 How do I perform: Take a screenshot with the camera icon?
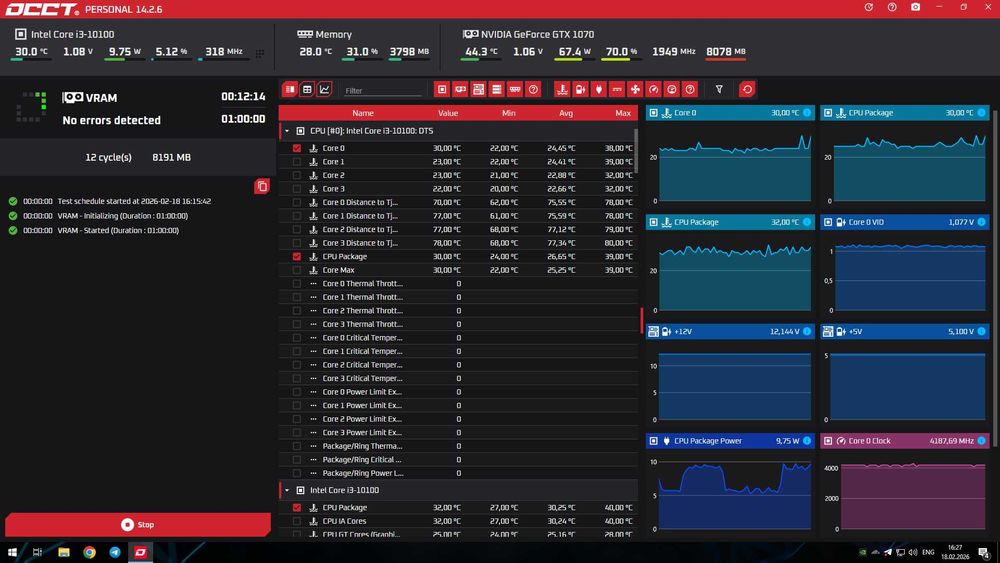(915, 7)
